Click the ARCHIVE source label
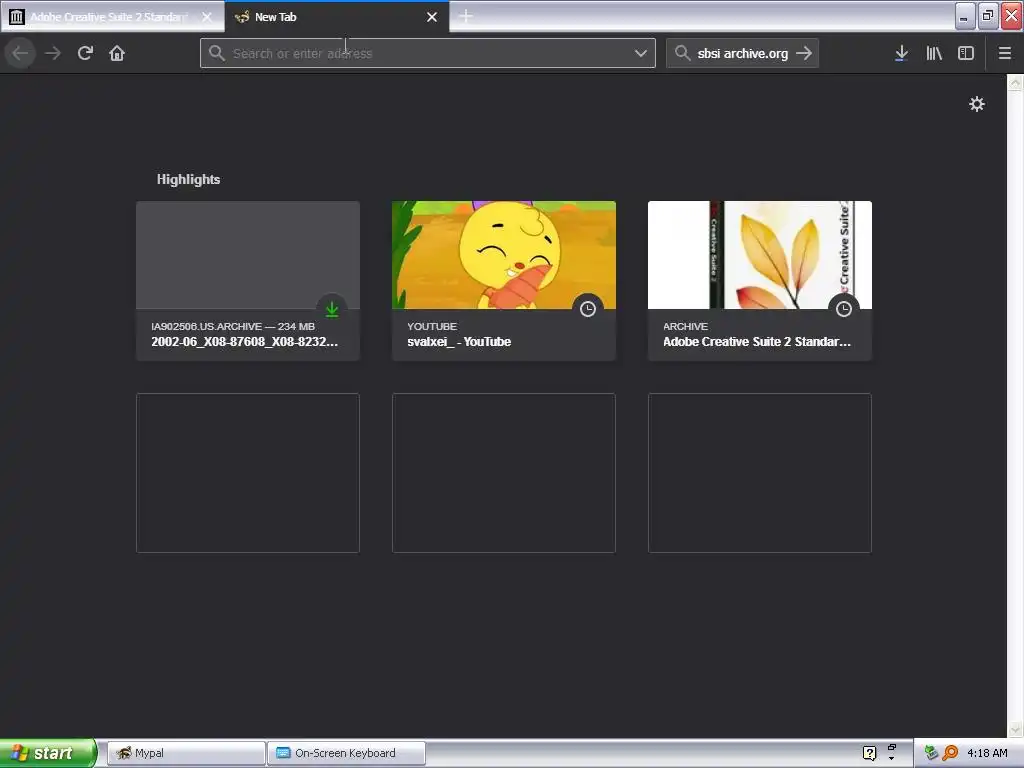The height and width of the screenshot is (768, 1024). [685, 326]
